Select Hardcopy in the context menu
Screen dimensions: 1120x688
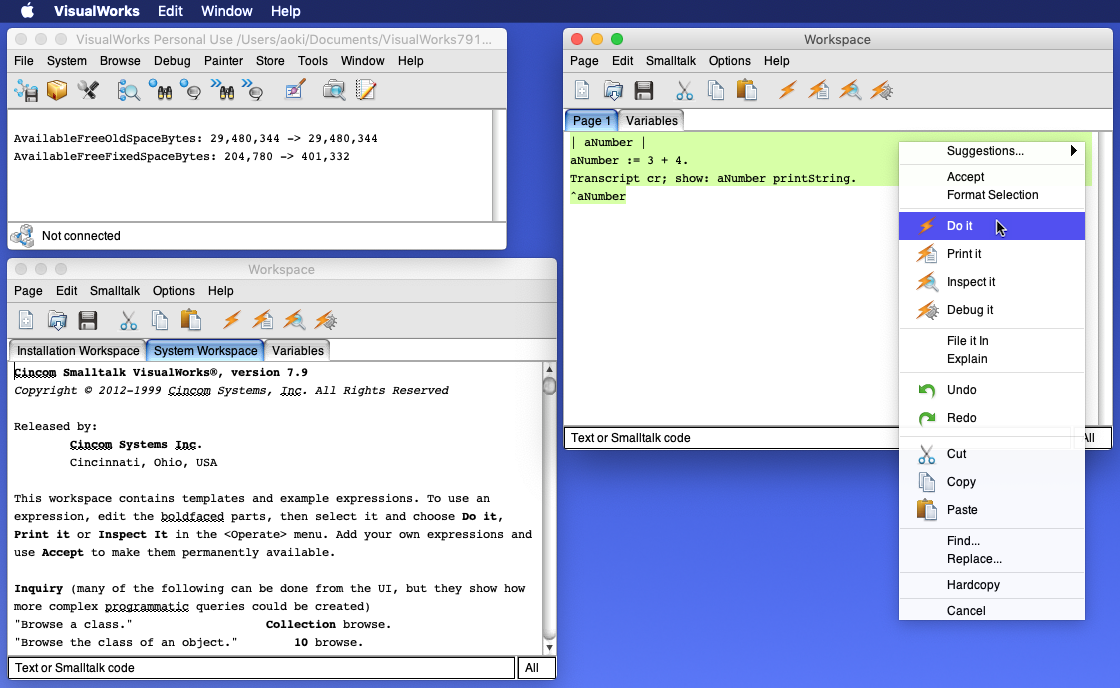[991, 584]
